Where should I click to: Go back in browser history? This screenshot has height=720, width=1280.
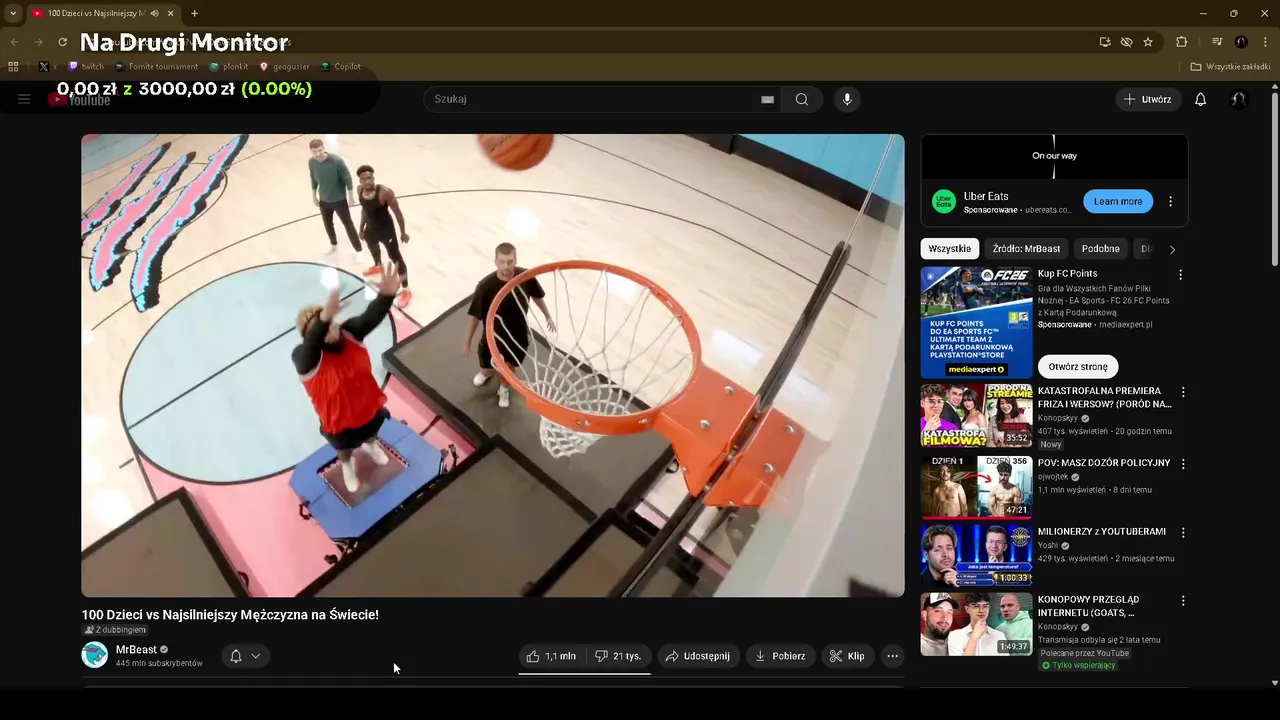pos(14,42)
